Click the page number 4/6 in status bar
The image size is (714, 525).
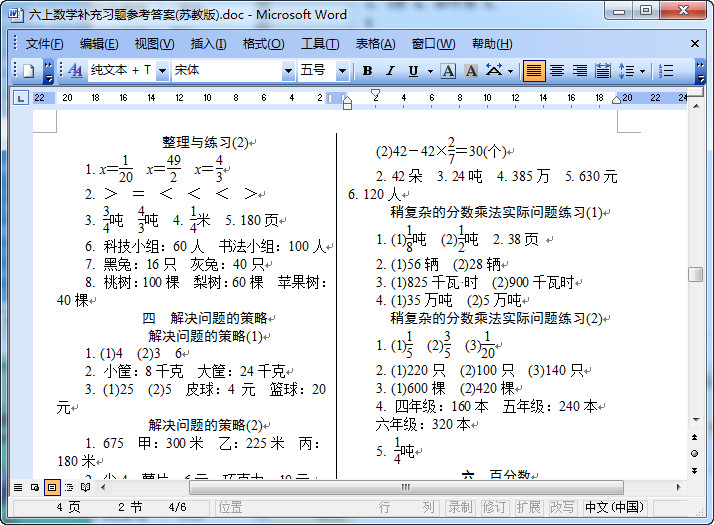tap(177, 507)
